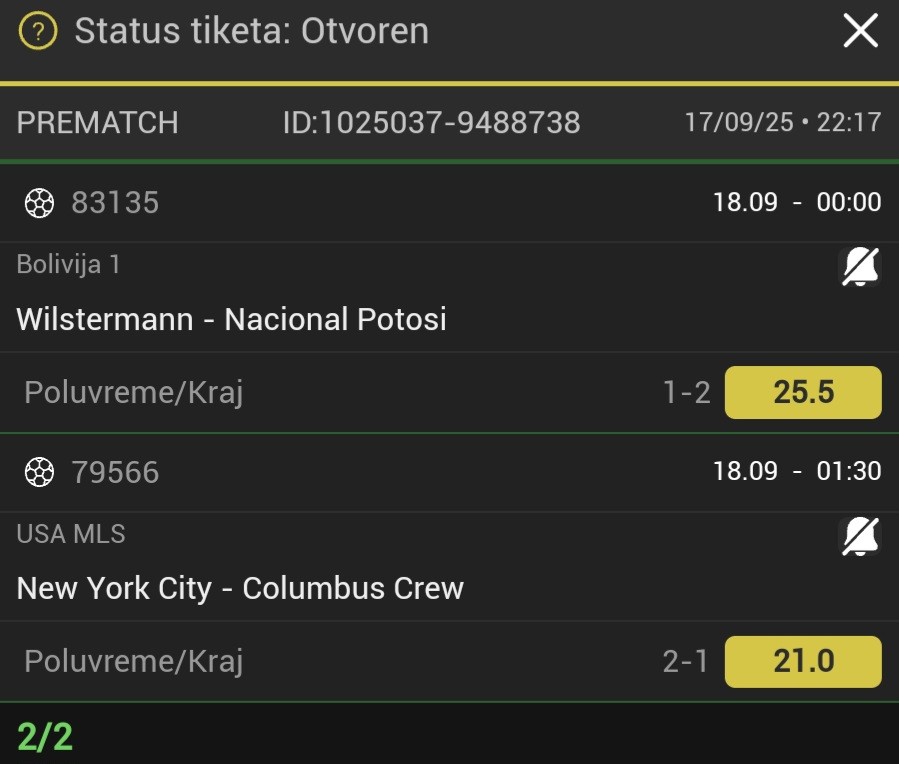Toggle notifications bell for Wilstermann match
Viewport: 899px width, 764px height.
point(860,267)
